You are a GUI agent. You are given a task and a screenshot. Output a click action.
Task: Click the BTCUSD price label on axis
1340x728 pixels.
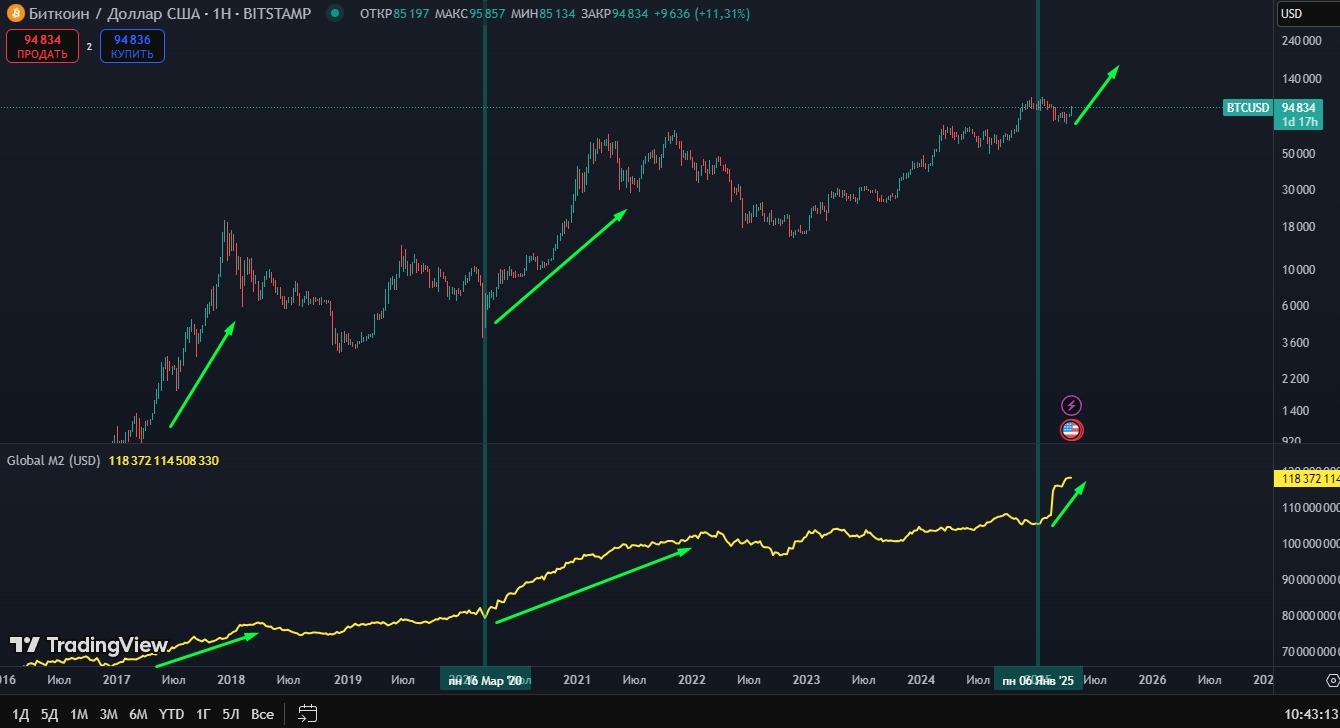1247,108
